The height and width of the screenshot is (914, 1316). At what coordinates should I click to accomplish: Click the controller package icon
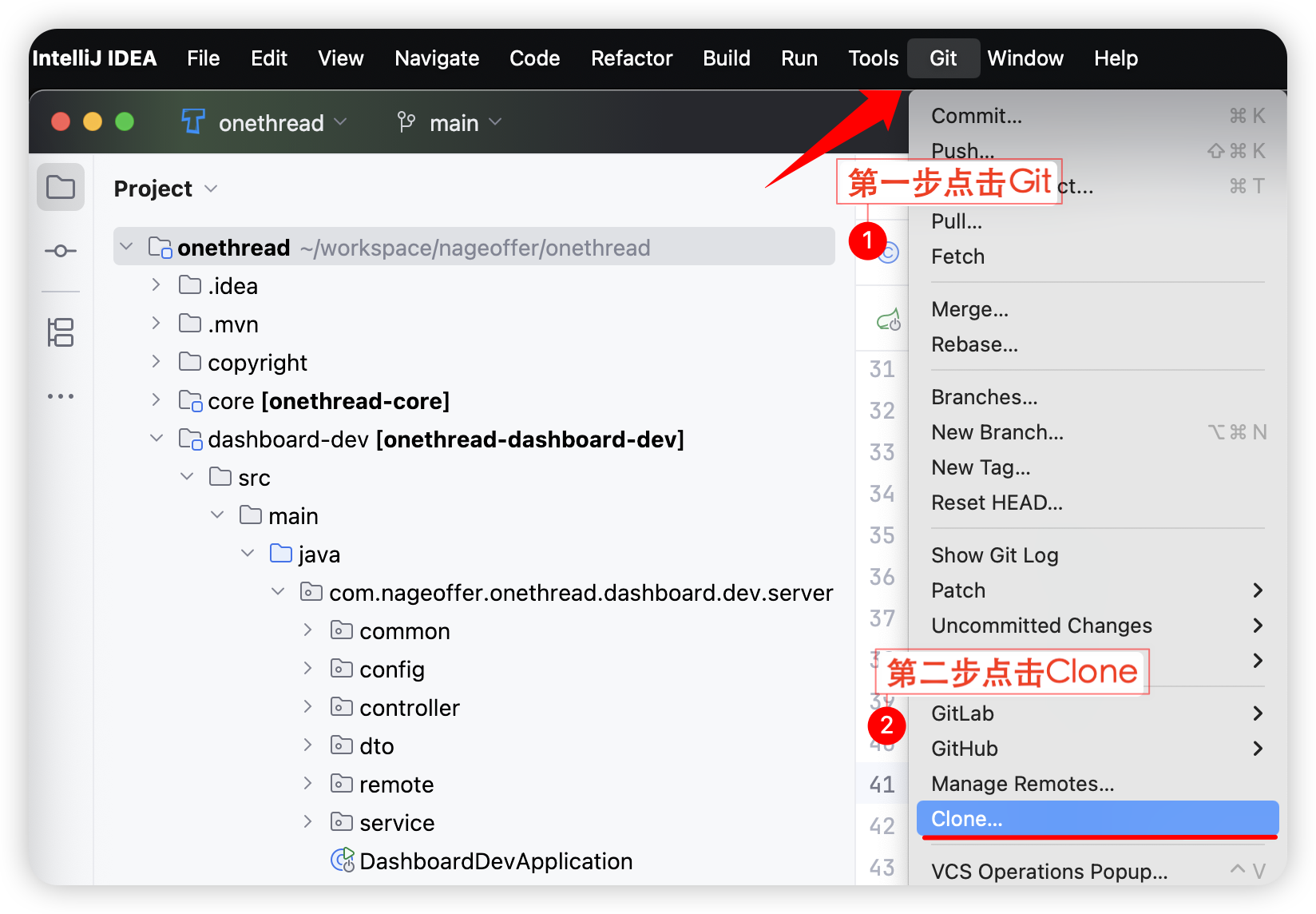click(342, 707)
